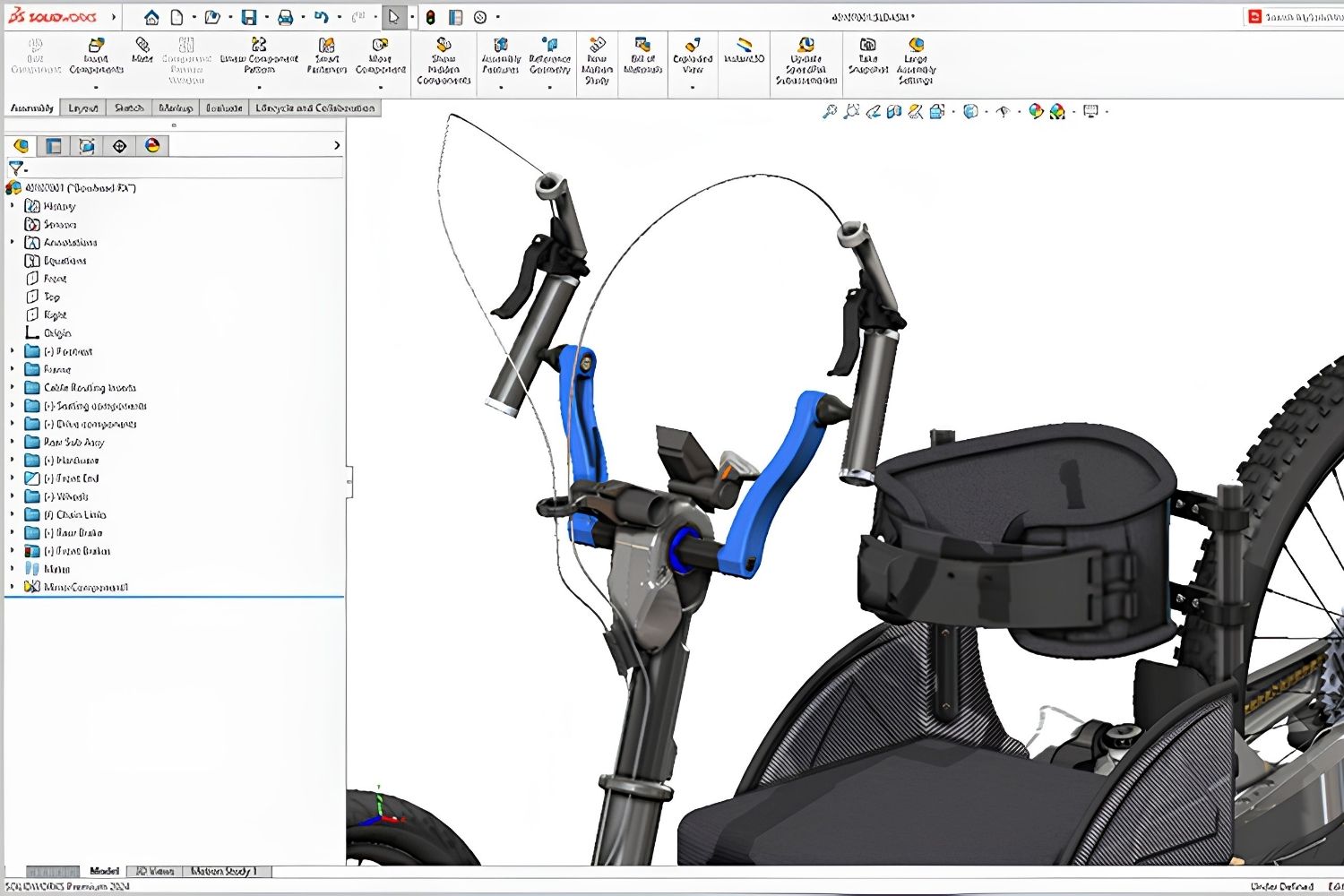This screenshot has height=896, width=1344.
Task: Open View Orientation in heads-up toolbar
Action: click(x=937, y=111)
